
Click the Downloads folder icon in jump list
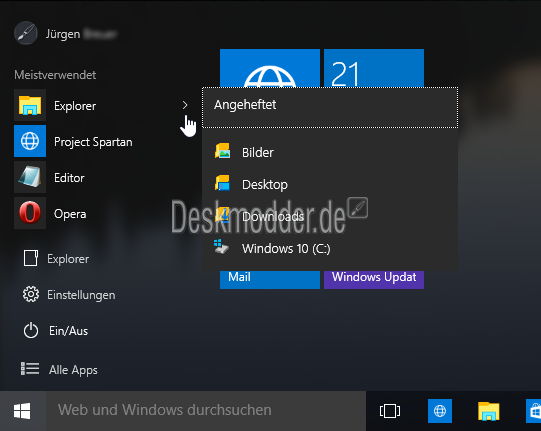pos(223,215)
